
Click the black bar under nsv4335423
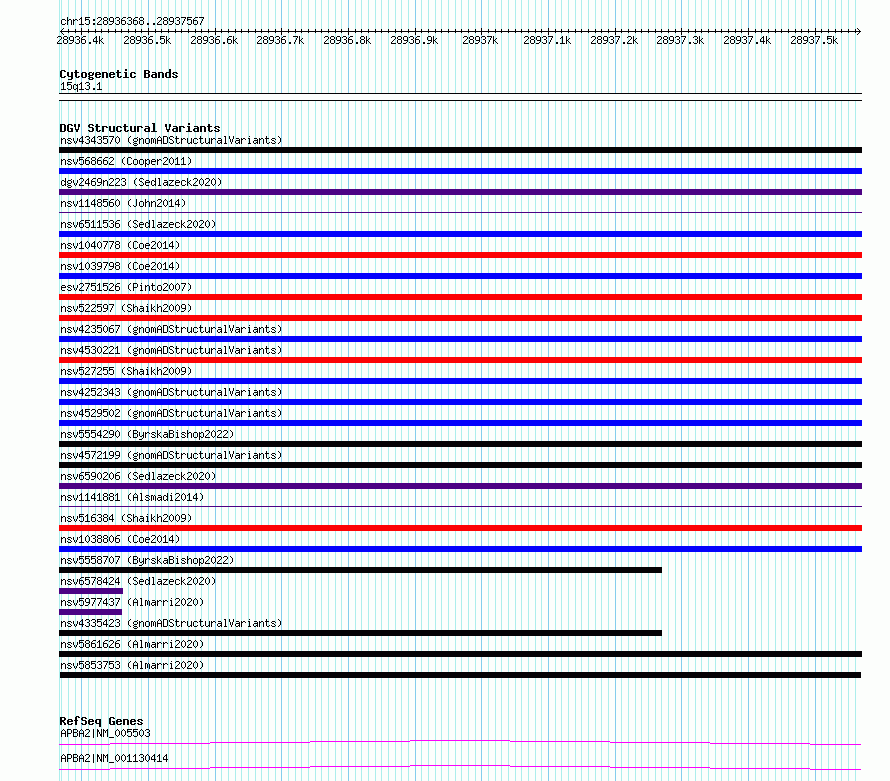pyautogui.click(x=360, y=633)
